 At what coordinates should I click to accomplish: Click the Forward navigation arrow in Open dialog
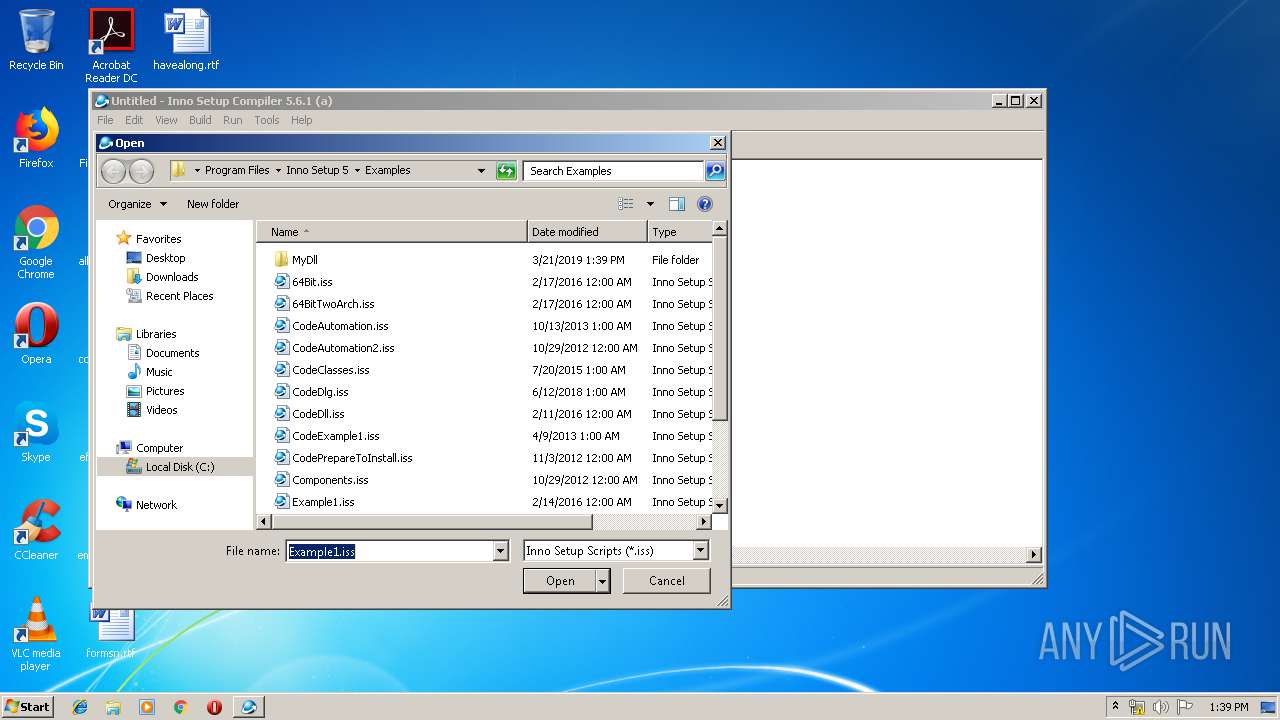coord(142,171)
